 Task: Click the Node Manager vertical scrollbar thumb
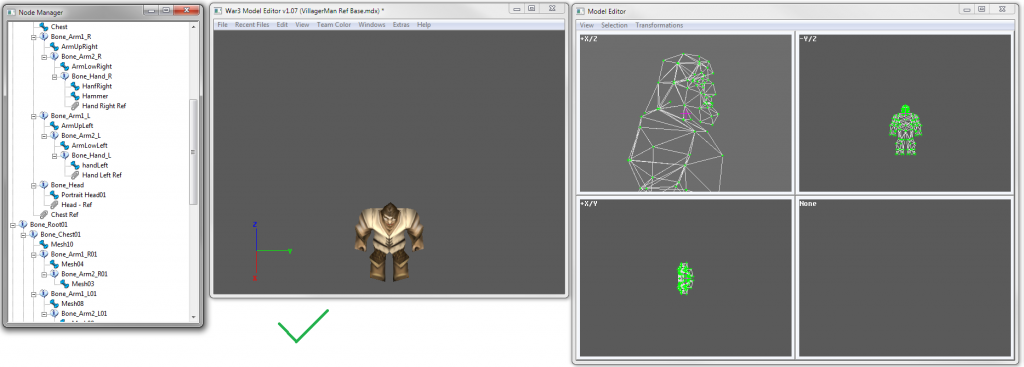(x=193, y=152)
